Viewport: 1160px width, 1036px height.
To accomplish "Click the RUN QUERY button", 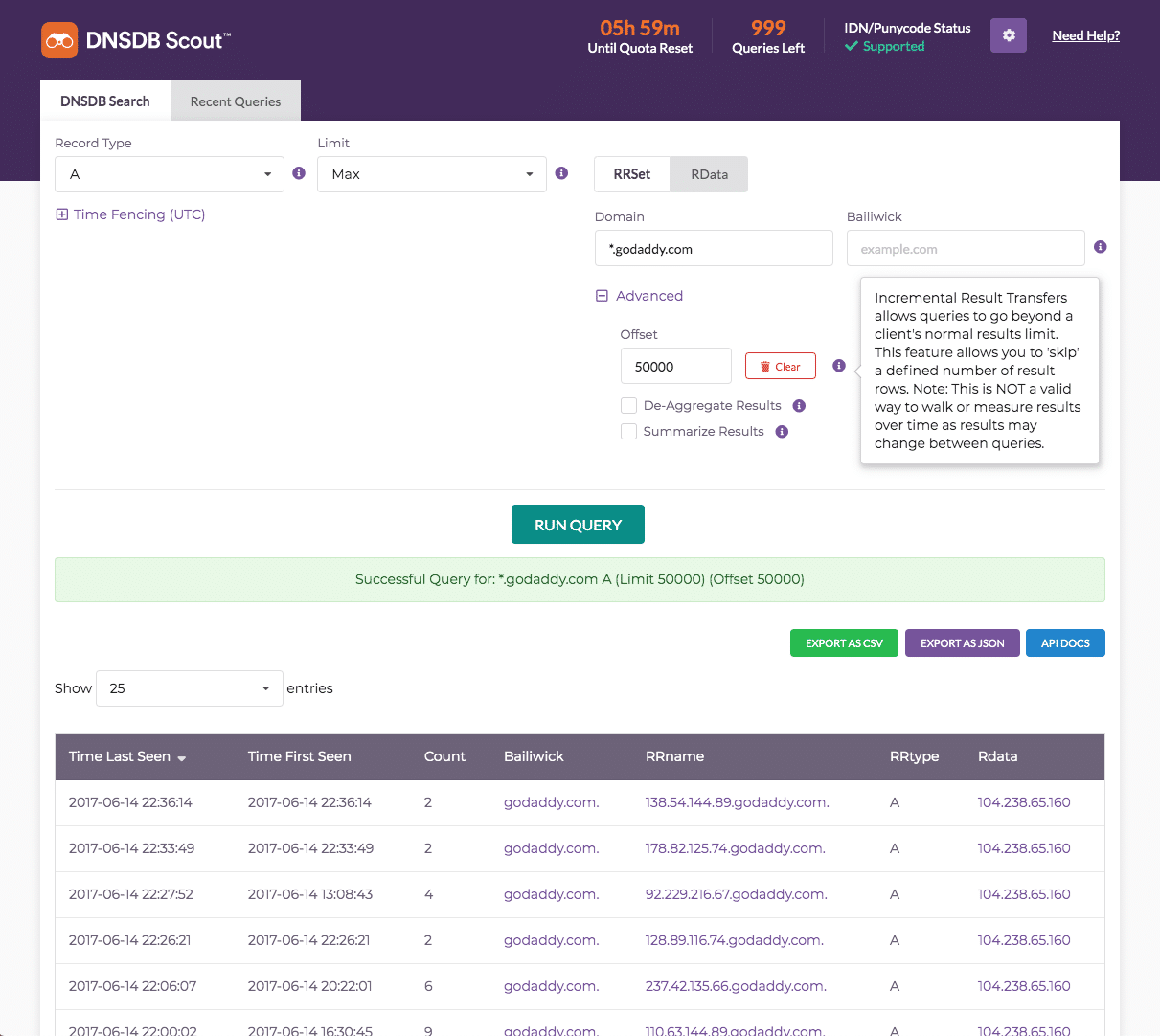I will tap(578, 524).
